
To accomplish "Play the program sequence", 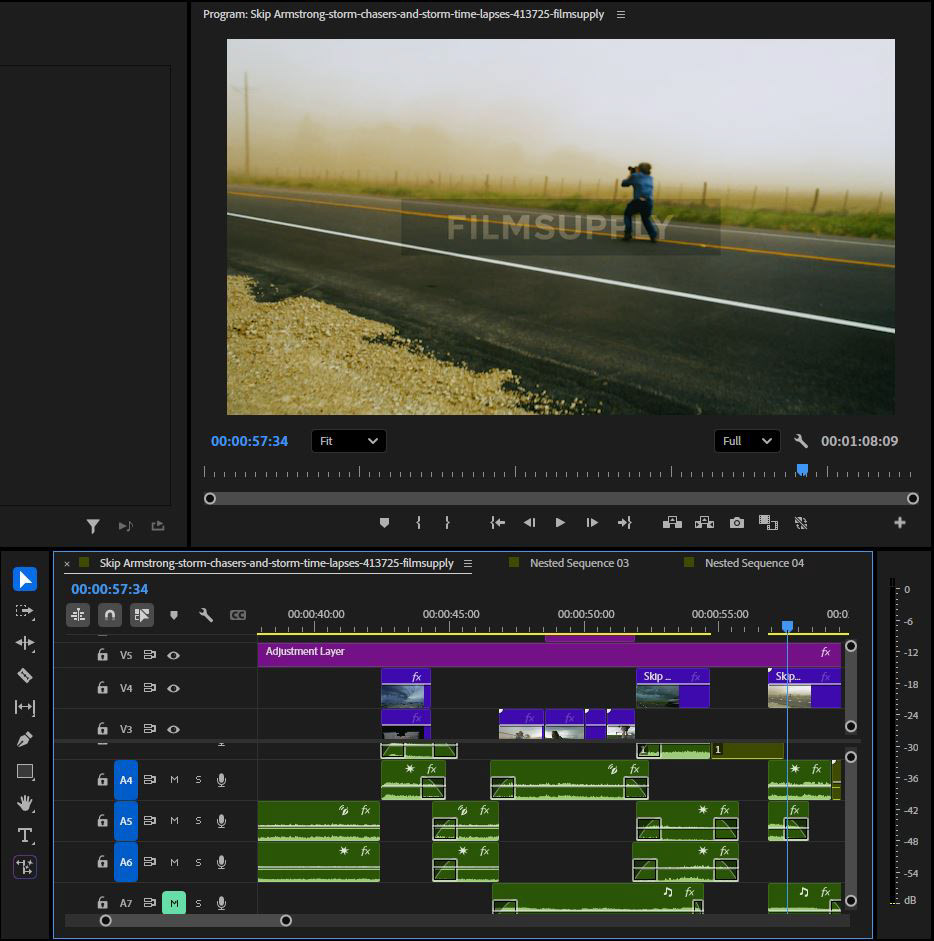I will pyautogui.click(x=560, y=523).
